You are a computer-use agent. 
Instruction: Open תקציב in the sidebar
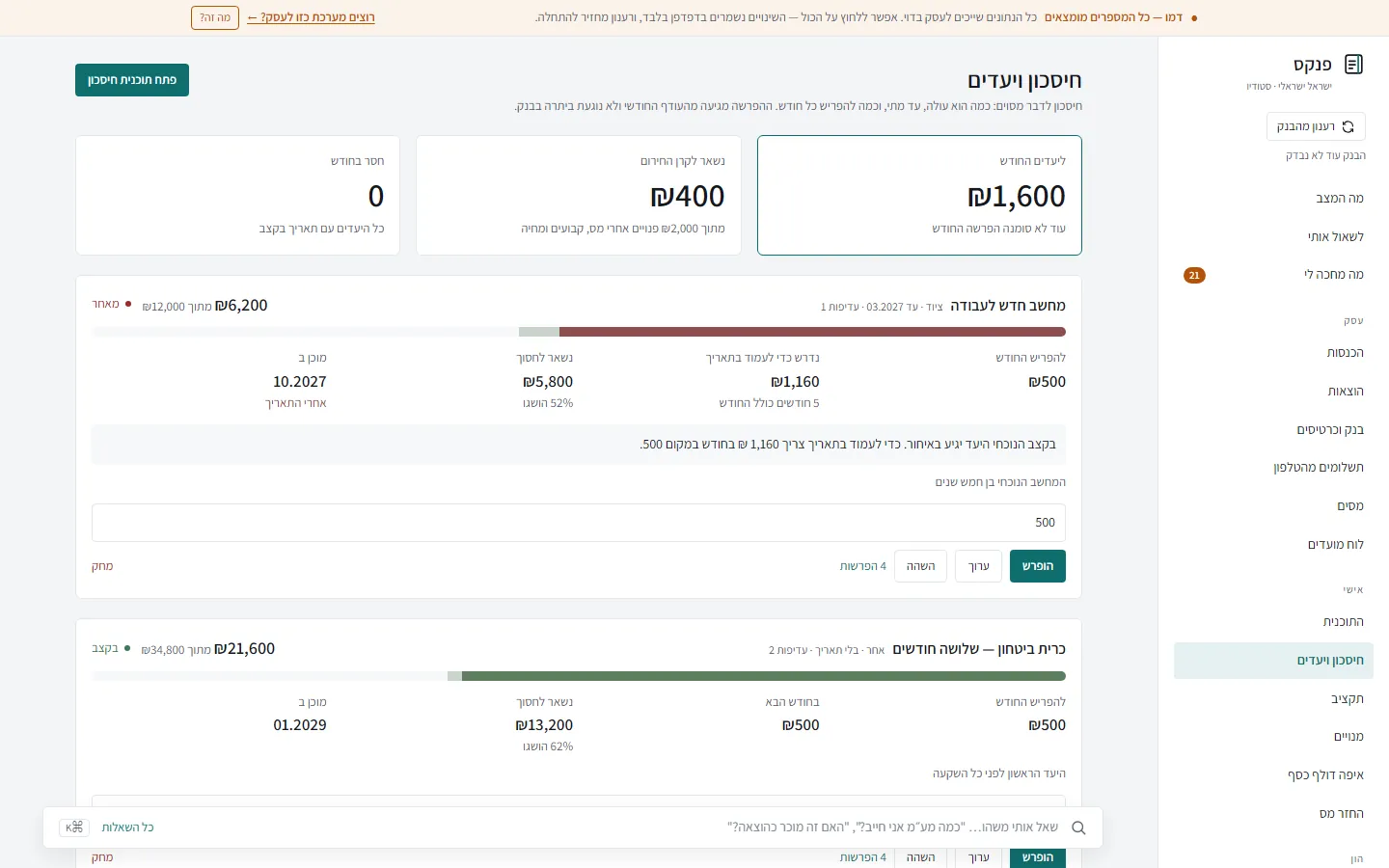coord(1273,699)
